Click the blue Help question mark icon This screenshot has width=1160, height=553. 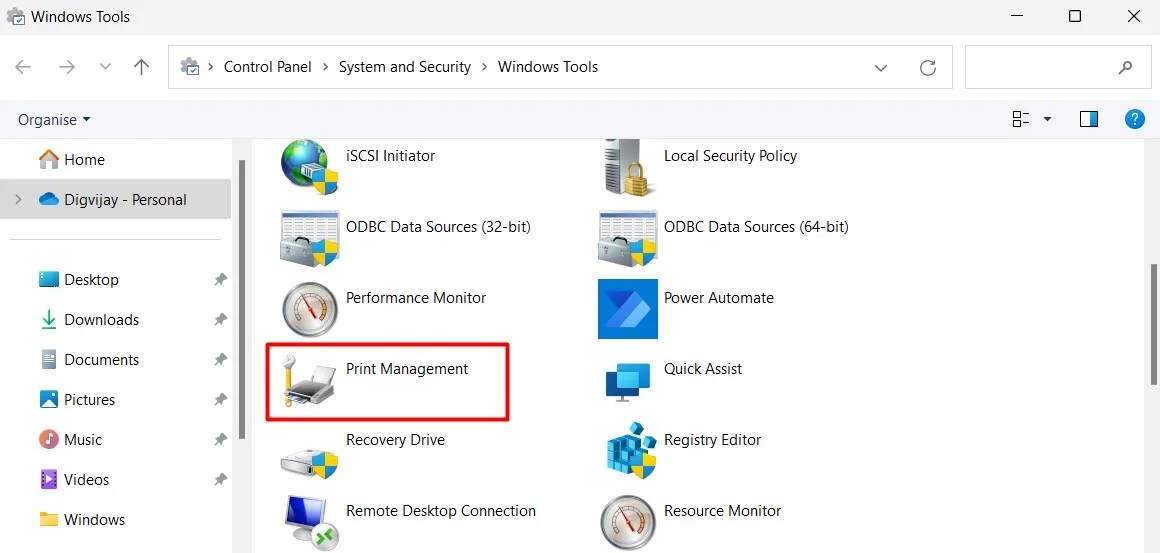[x=1134, y=119]
